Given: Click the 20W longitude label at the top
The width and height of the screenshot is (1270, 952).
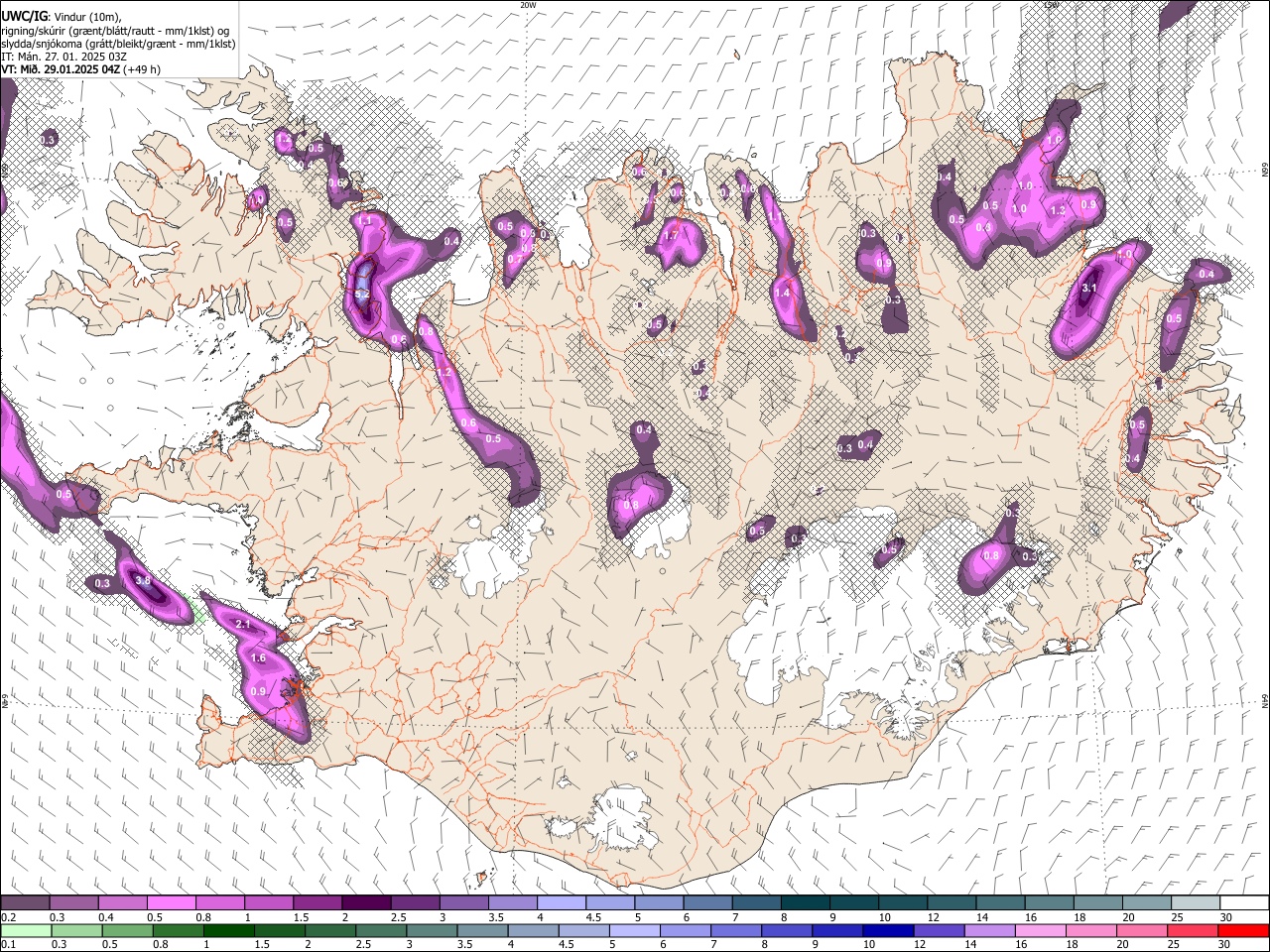Looking at the screenshot, I should 528,5.
